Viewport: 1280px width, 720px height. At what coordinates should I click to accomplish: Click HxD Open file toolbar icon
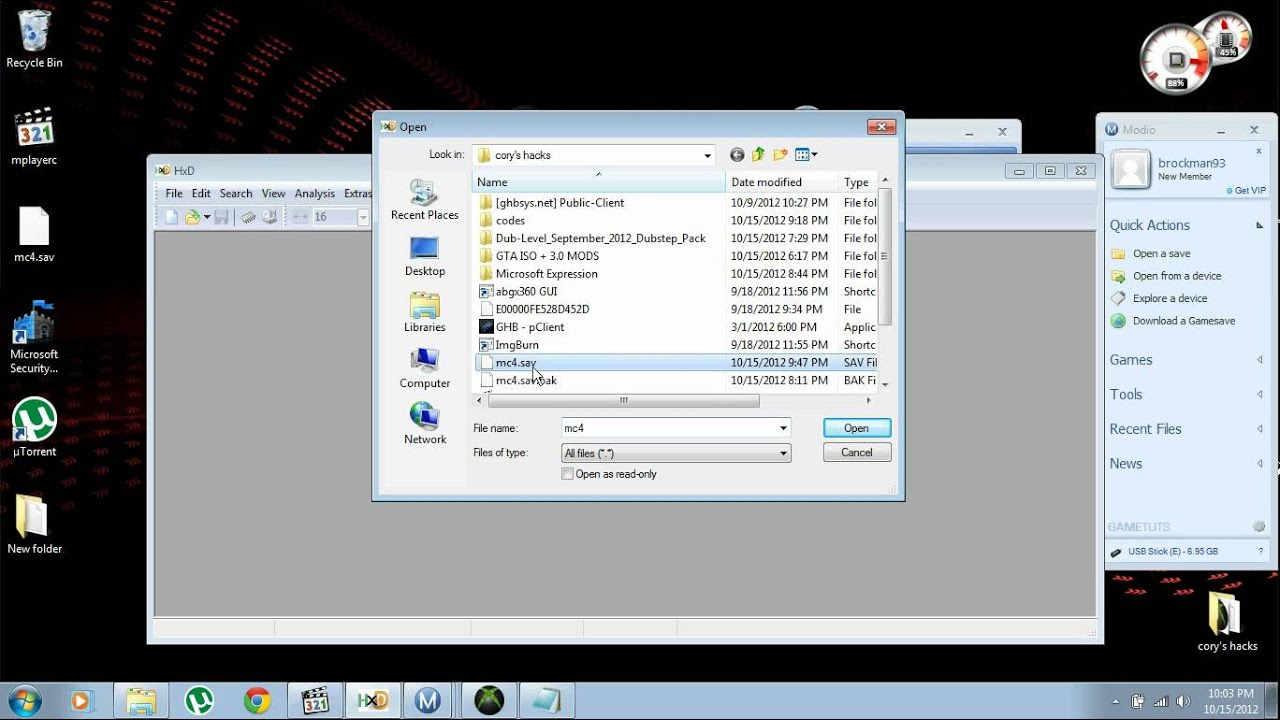(x=192, y=217)
